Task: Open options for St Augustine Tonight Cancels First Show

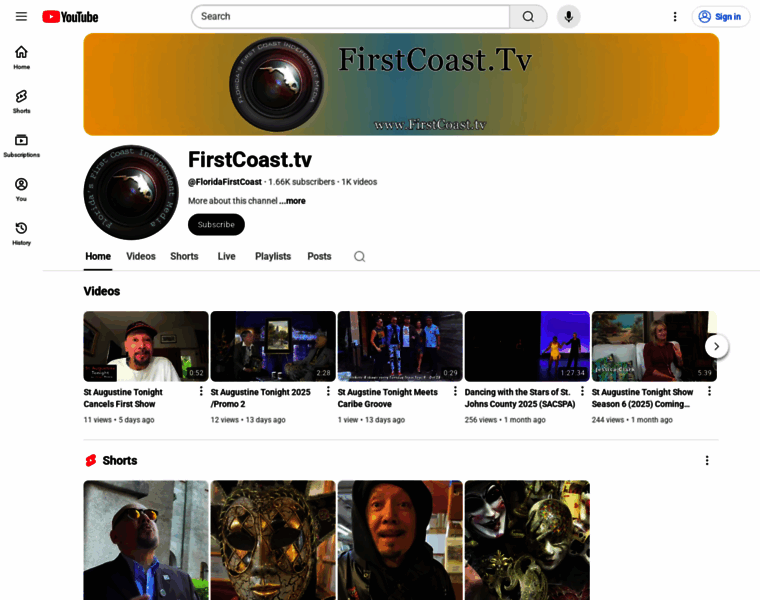Action: 201,391
